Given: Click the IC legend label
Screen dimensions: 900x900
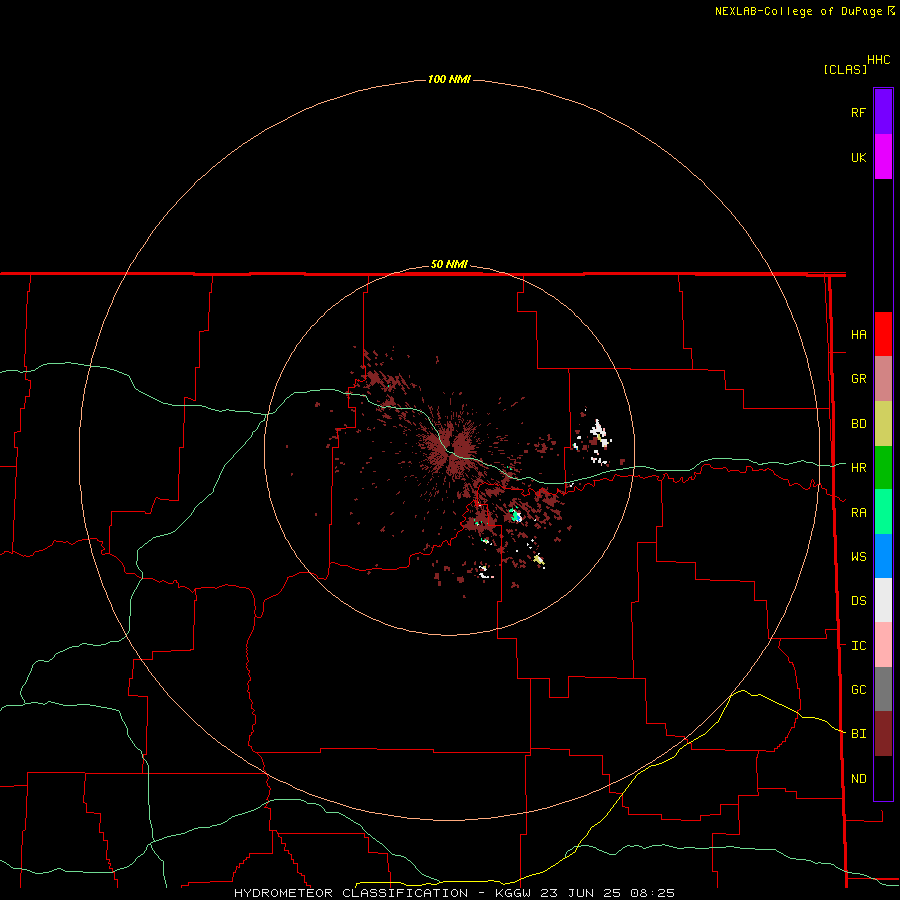Looking at the screenshot, I should (x=858, y=646).
